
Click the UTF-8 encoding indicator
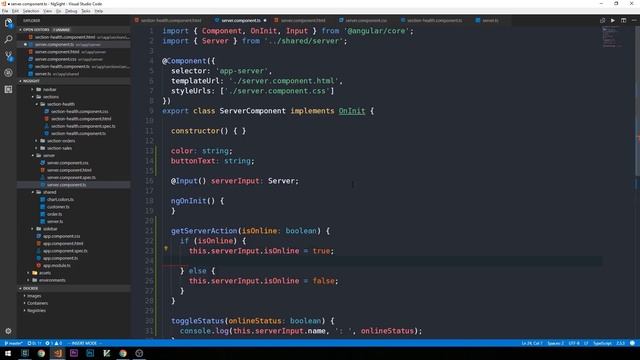(574, 343)
